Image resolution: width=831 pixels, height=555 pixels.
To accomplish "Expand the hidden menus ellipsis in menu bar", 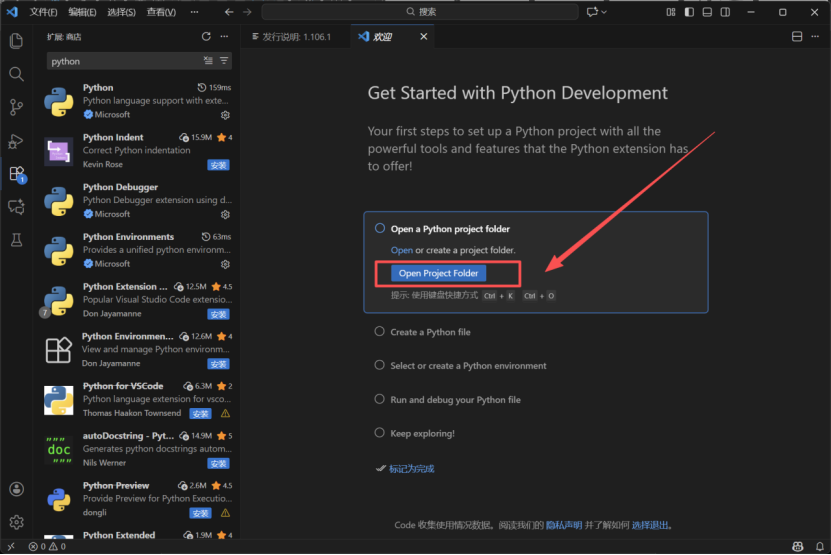I will 195,12.
